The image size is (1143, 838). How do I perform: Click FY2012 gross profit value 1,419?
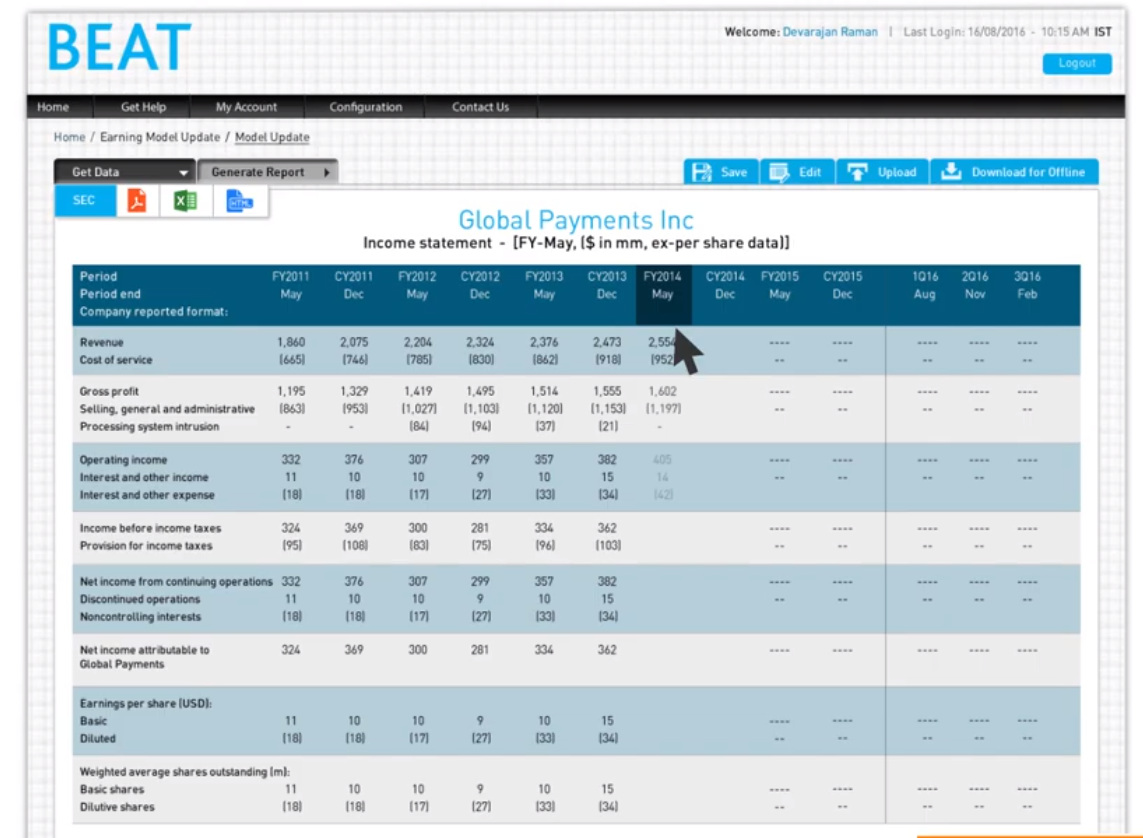pyautogui.click(x=418, y=391)
